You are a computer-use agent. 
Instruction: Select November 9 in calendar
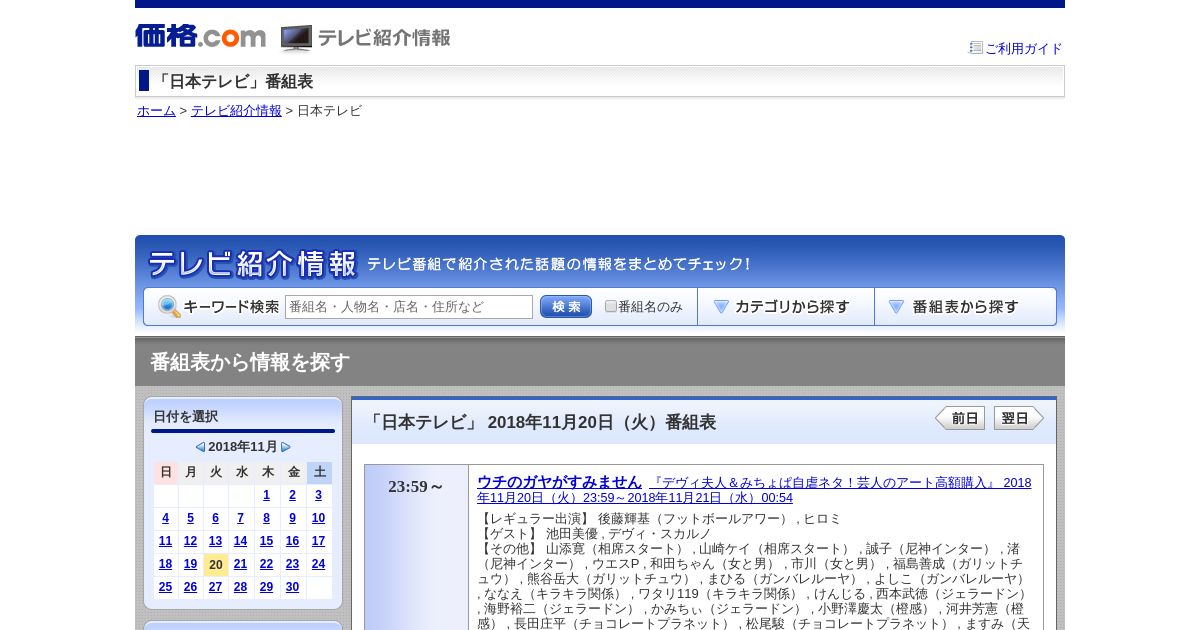click(293, 518)
